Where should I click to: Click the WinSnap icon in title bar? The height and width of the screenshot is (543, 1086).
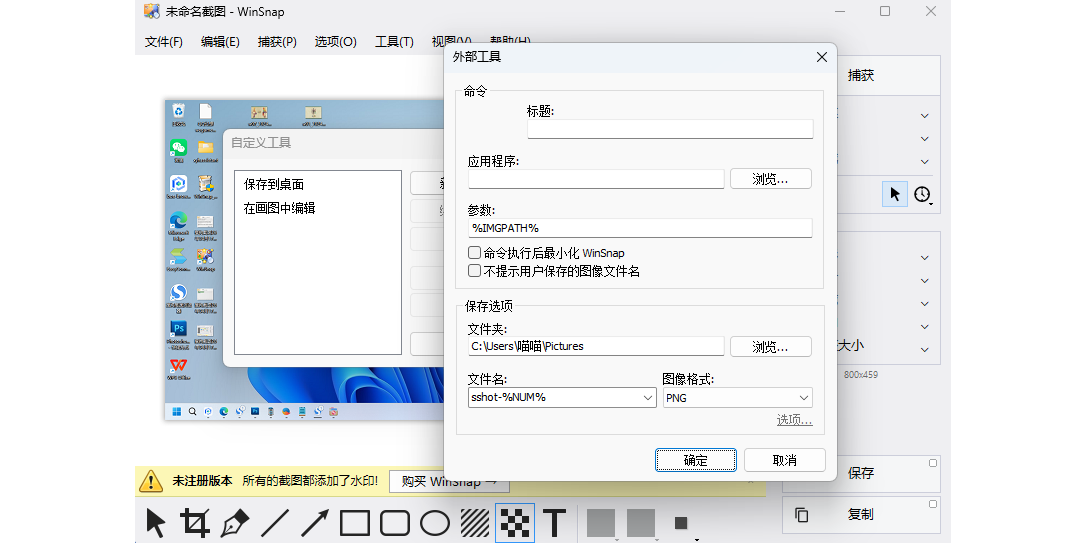coord(152,11)
